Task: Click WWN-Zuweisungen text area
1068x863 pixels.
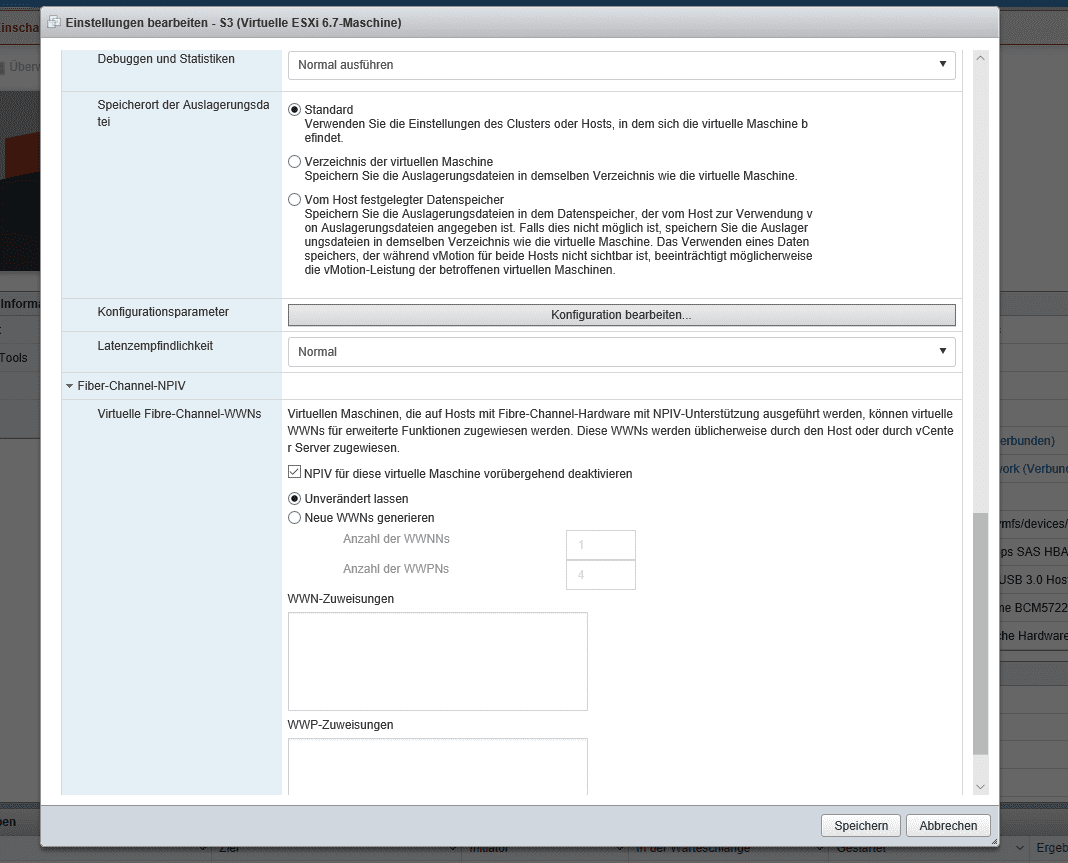Action: tap(437, 661)
